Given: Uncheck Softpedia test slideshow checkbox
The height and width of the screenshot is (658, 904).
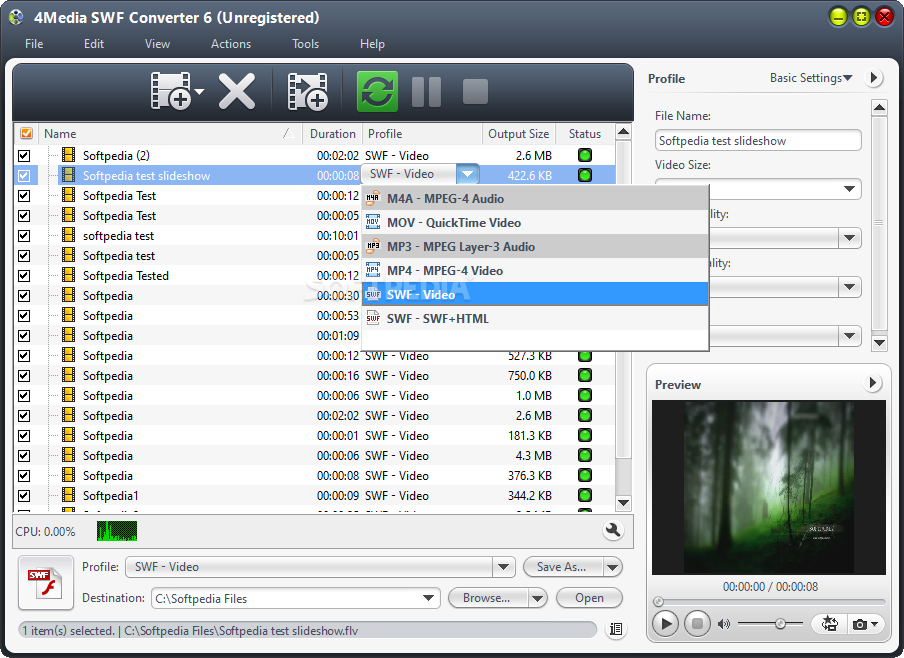Looking at the screenshot, I should (24, 175).
